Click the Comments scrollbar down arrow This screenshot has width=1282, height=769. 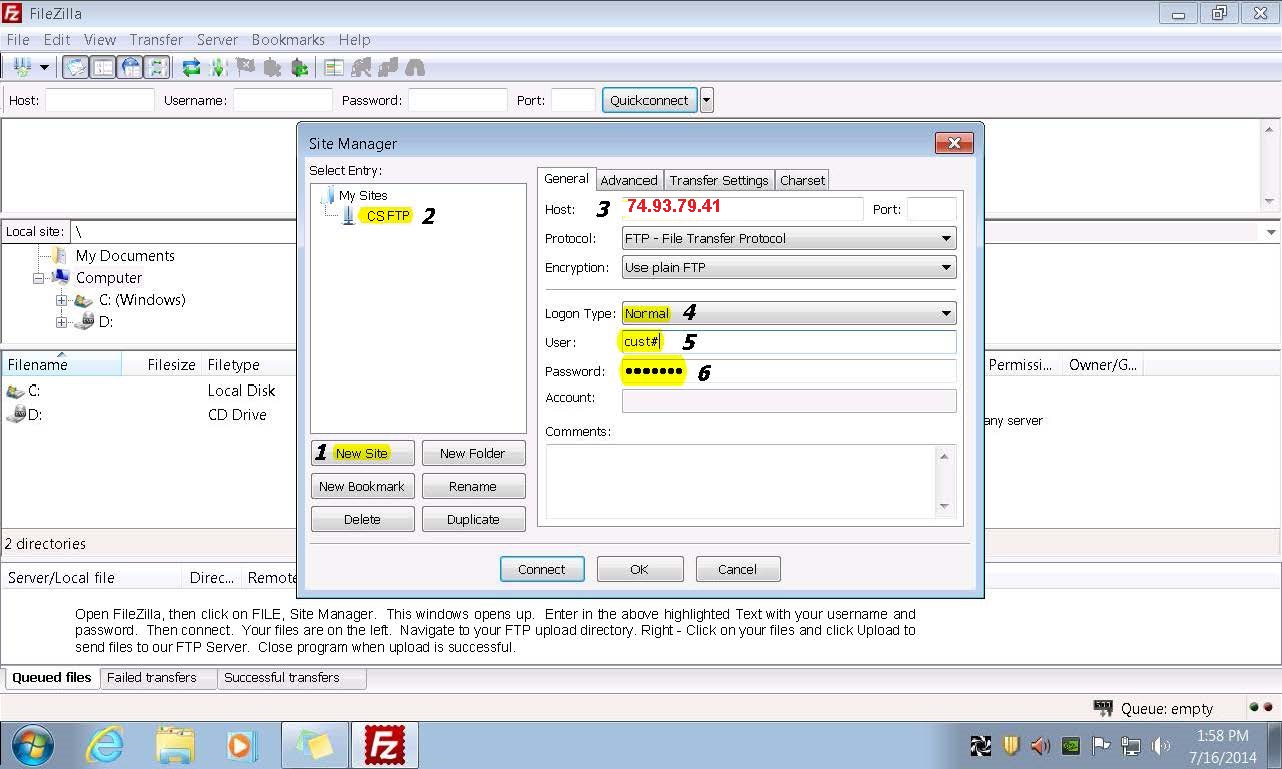[x=945, y=507]
